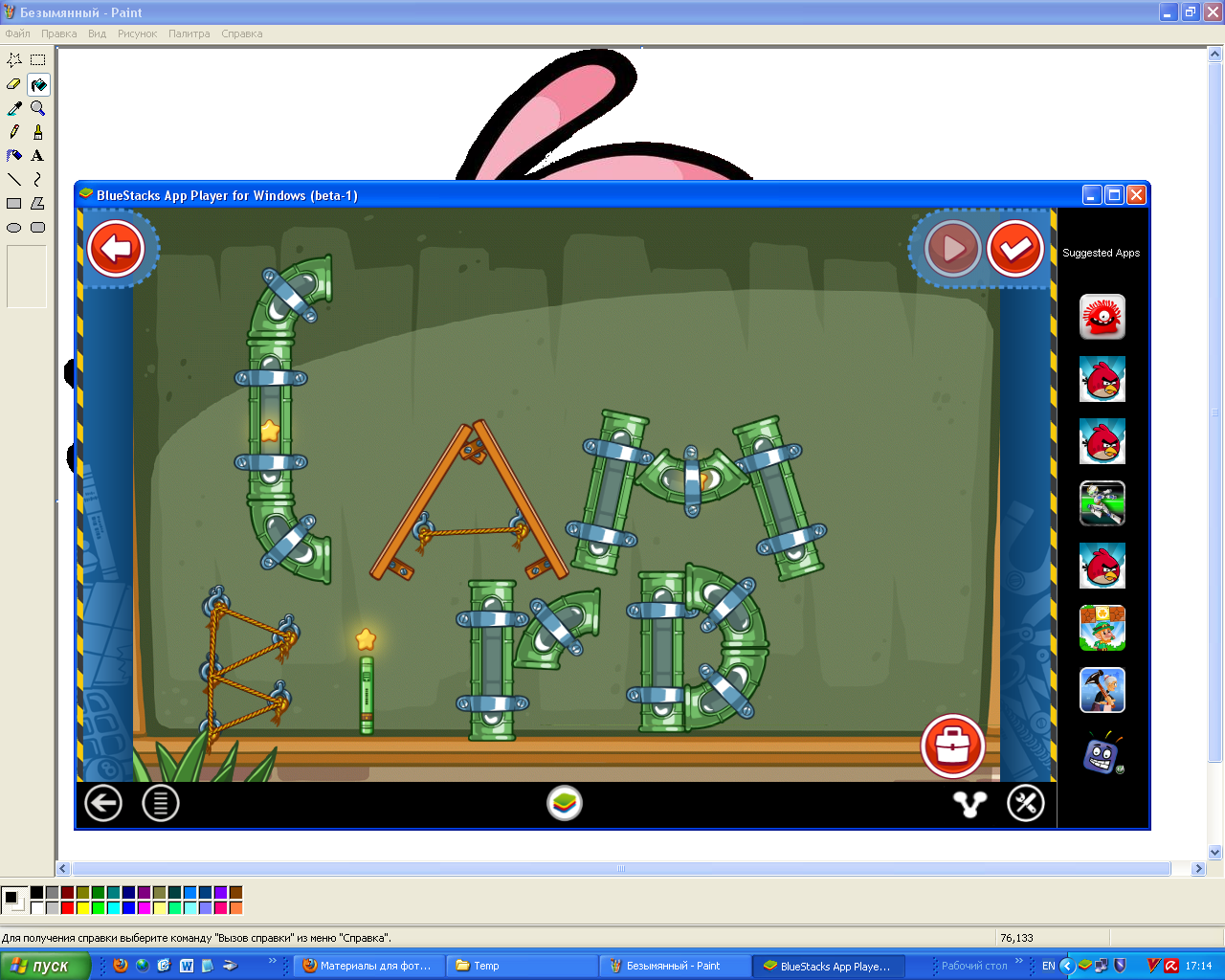This screenshot has width=1225, height=980.
Task: Open the Рисунок menu in Paint
Action: [137, 33]
